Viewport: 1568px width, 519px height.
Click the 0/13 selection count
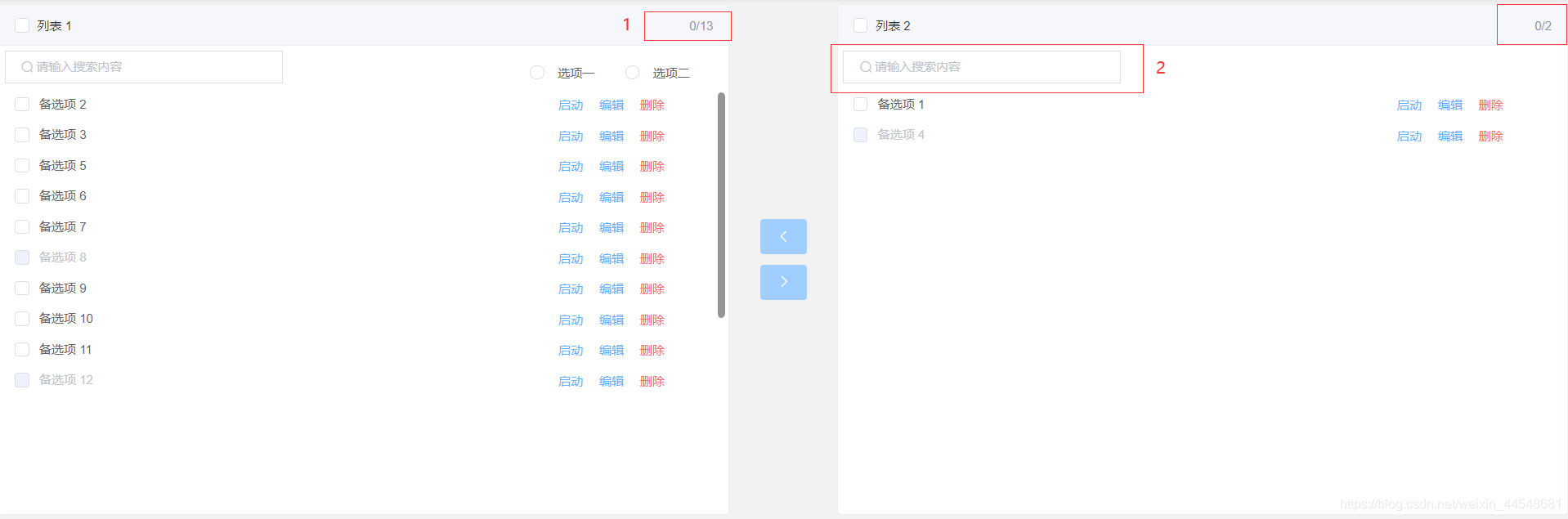(x=701, y=26)
